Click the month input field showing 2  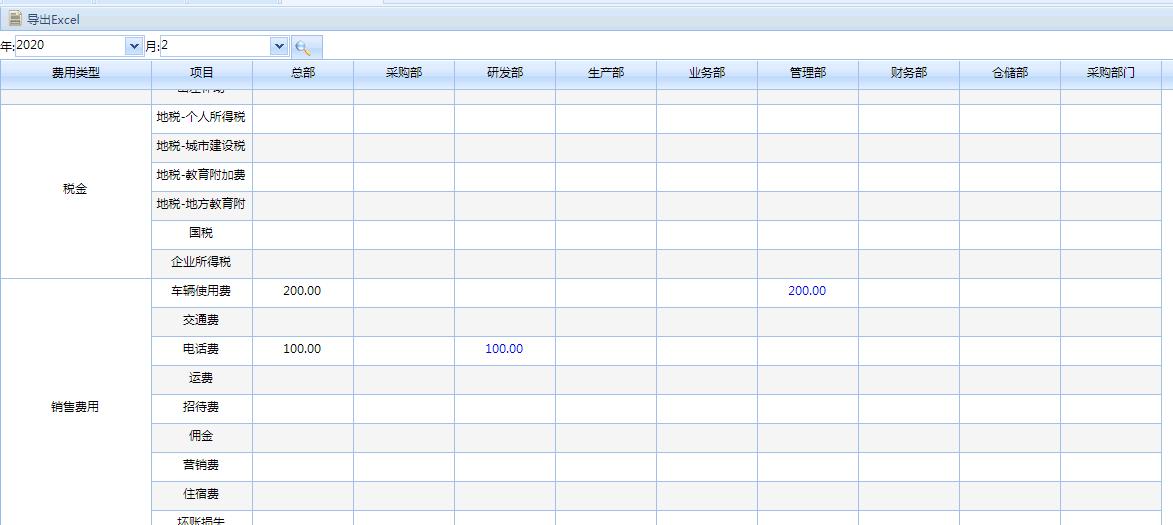click(216, 46)
